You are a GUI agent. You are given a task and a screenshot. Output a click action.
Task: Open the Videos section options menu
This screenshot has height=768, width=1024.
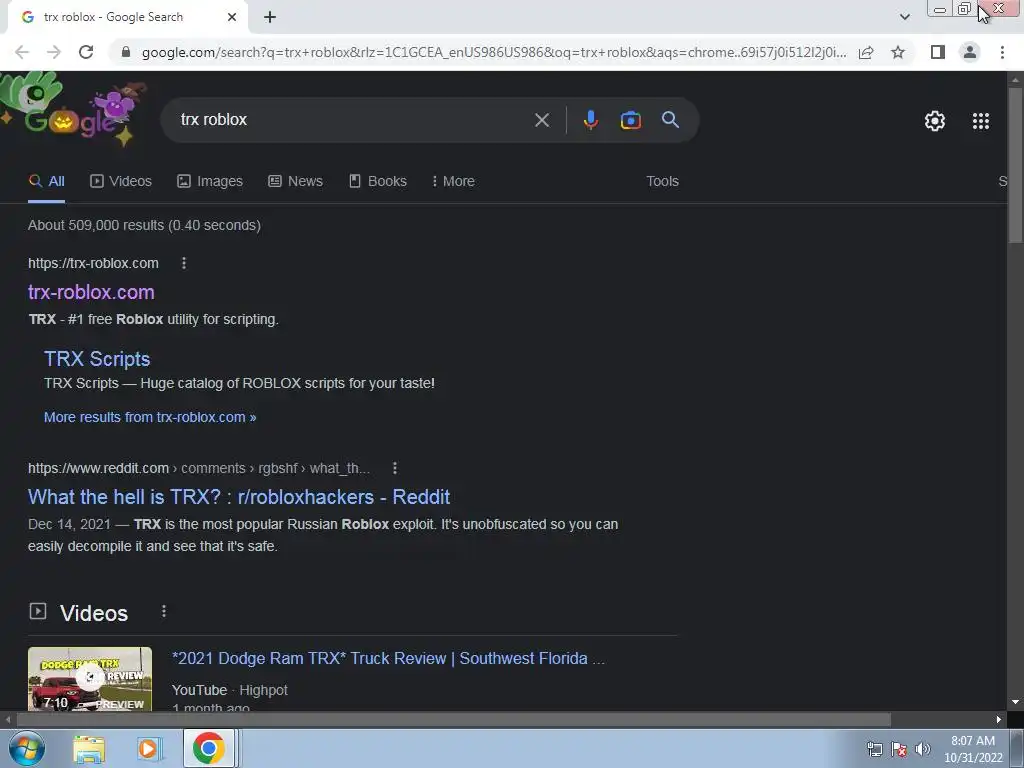[x=163, y=612]
